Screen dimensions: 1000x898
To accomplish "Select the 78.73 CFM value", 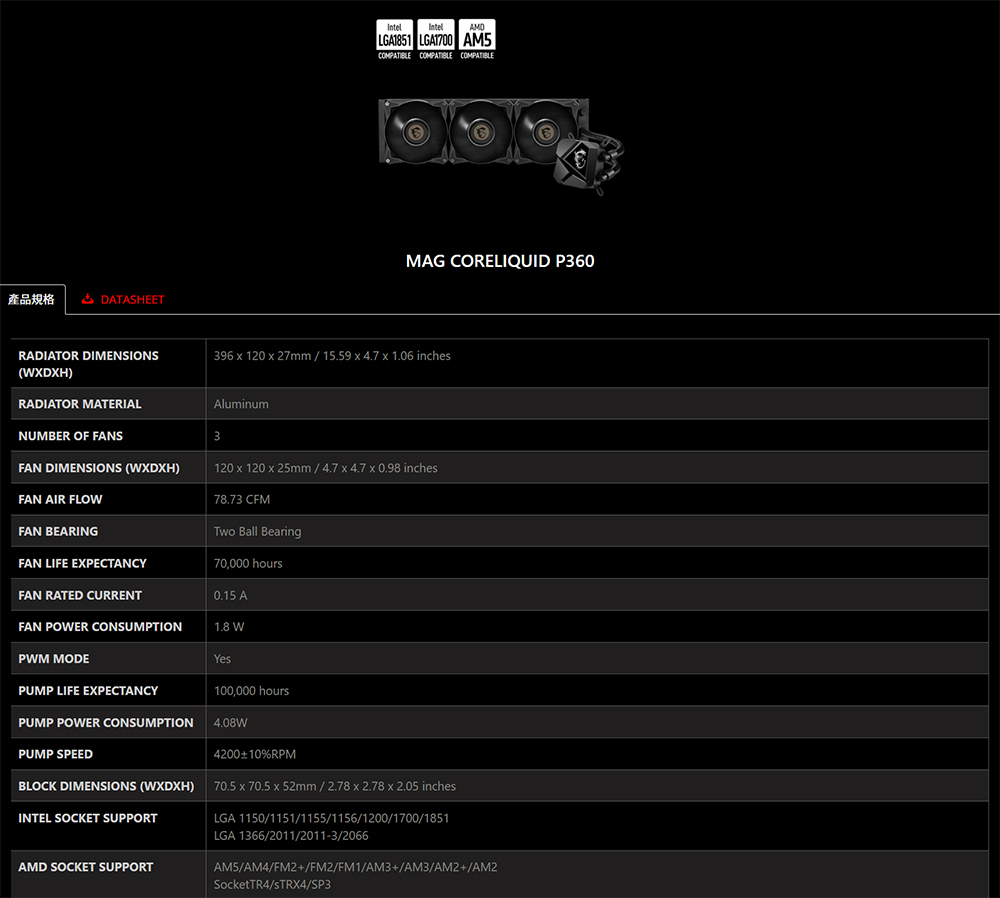I will click(242, 500).
